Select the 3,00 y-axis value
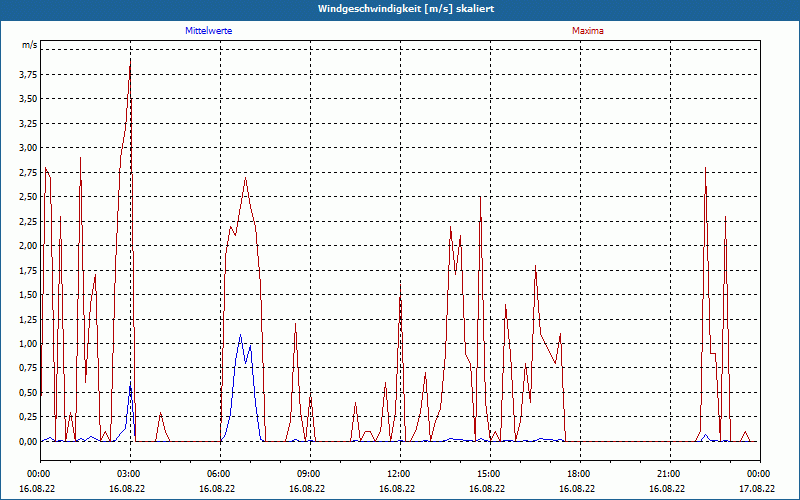This screenshot has height=500, width=800. pyautogui.click(x=28, y=148)
